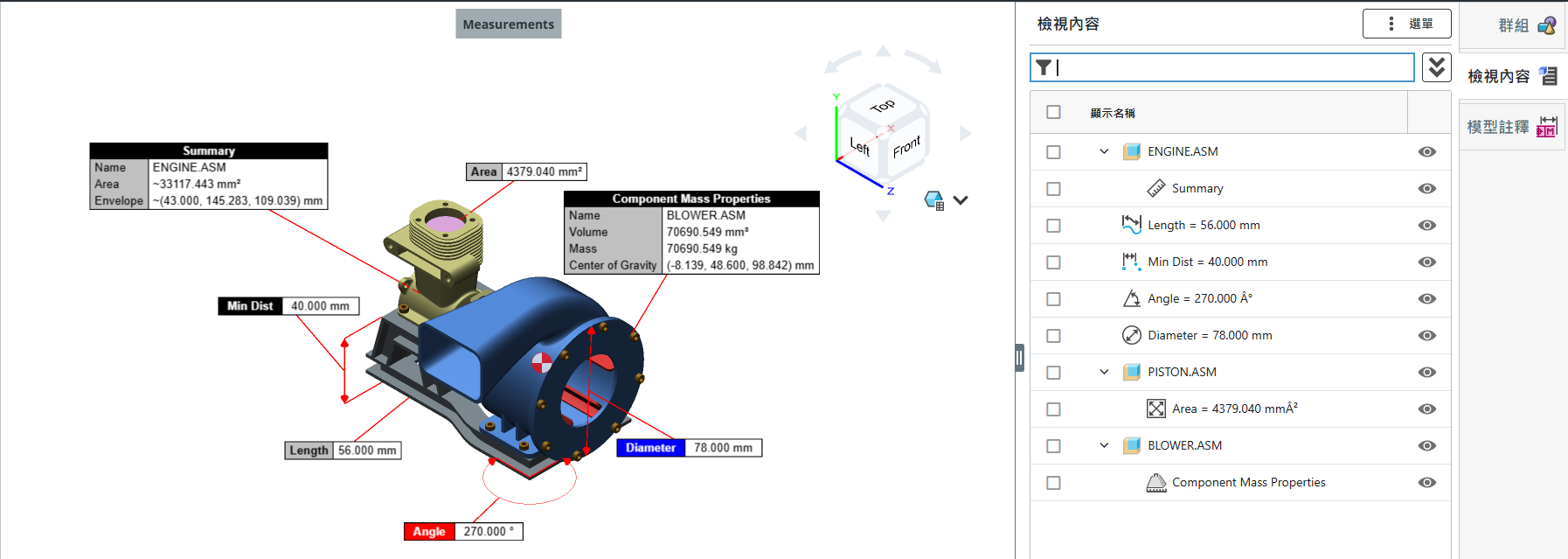Image resolution: width=1568 pixels, height=559 pixels.
Task: Select the Diameter 78.000 mm callout
Action: click(690, 448)
